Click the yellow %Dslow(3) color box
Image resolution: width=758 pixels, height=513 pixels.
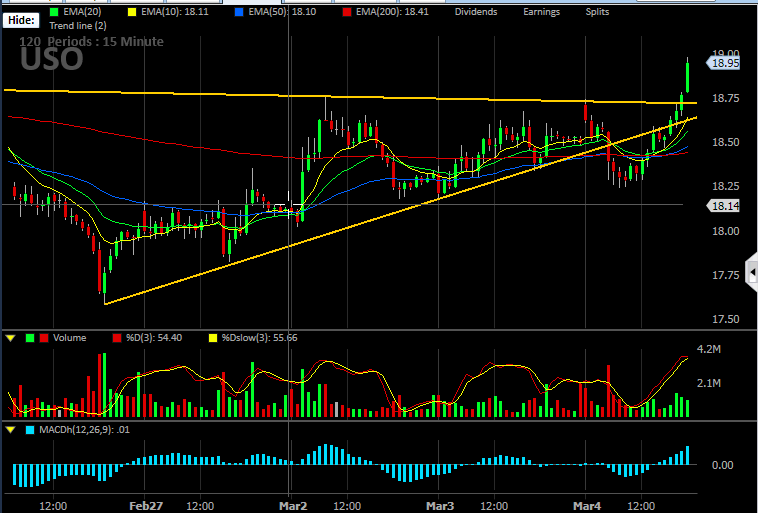[x=212, y=338]
